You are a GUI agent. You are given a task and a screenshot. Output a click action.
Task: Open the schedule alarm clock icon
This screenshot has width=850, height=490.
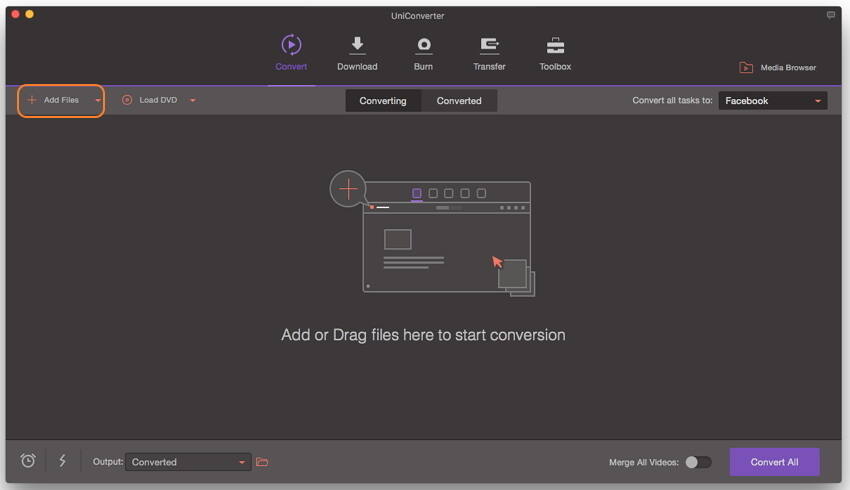(28, 461)
